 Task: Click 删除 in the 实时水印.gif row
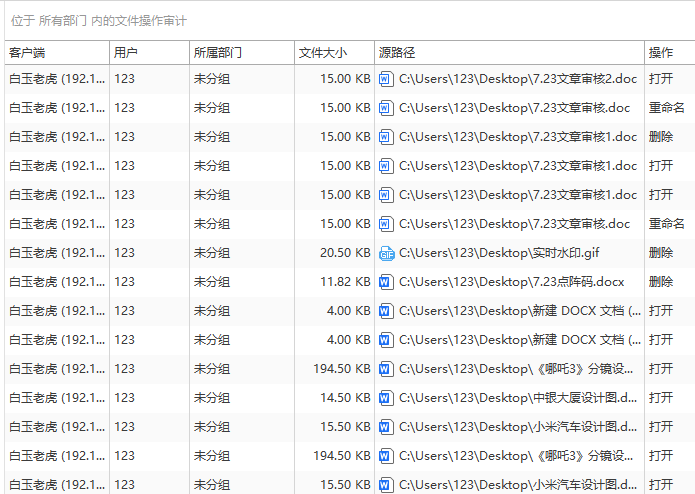pos(661,253)
